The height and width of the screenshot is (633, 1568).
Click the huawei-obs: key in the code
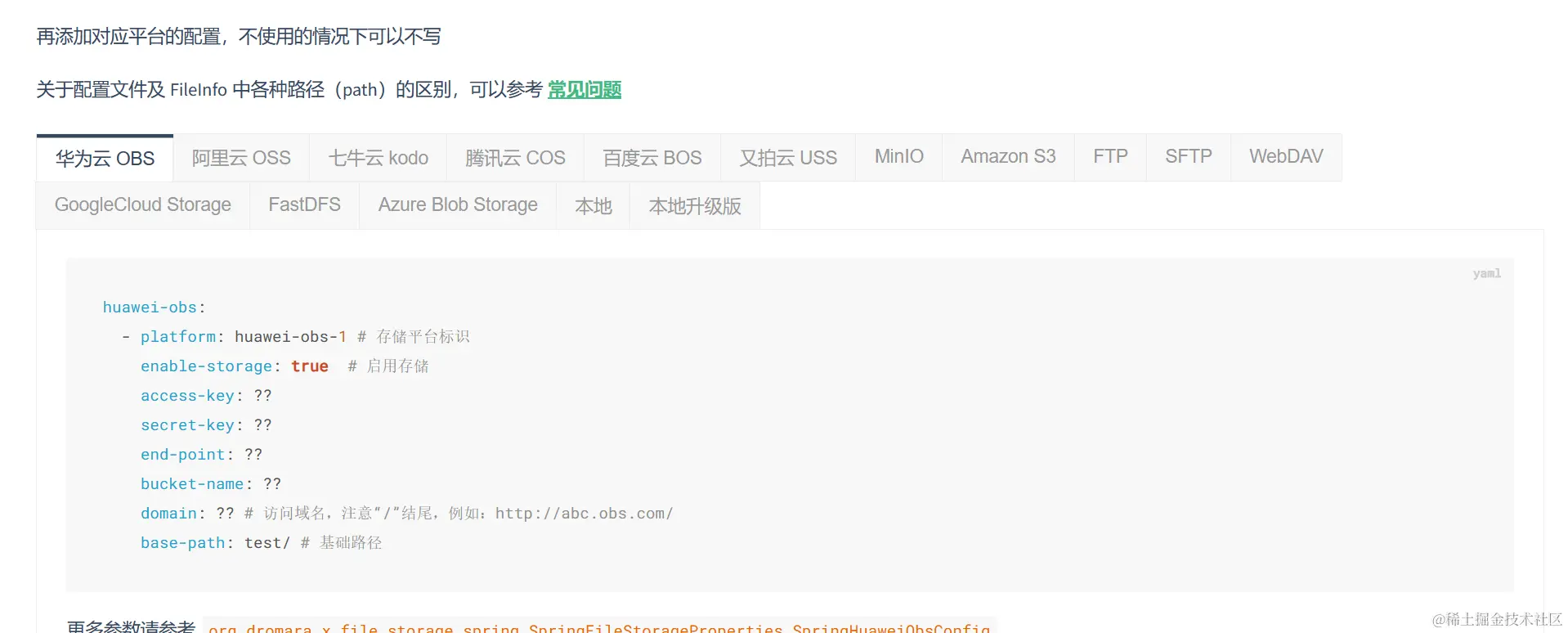[x=154, y=308]
